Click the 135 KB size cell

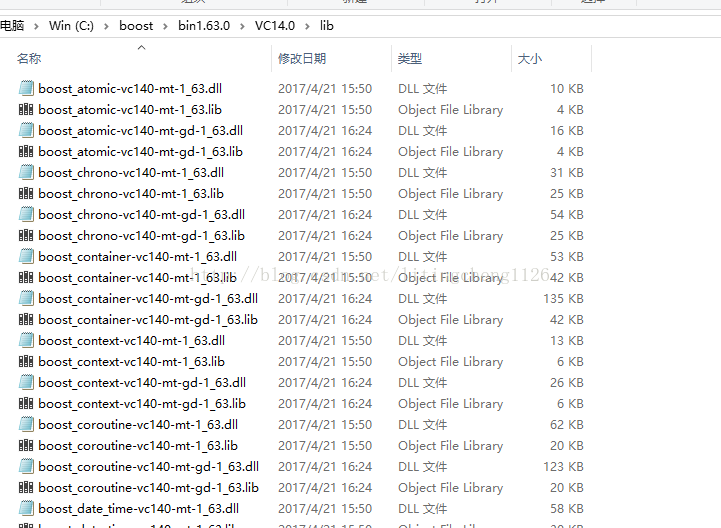(563, 298)
